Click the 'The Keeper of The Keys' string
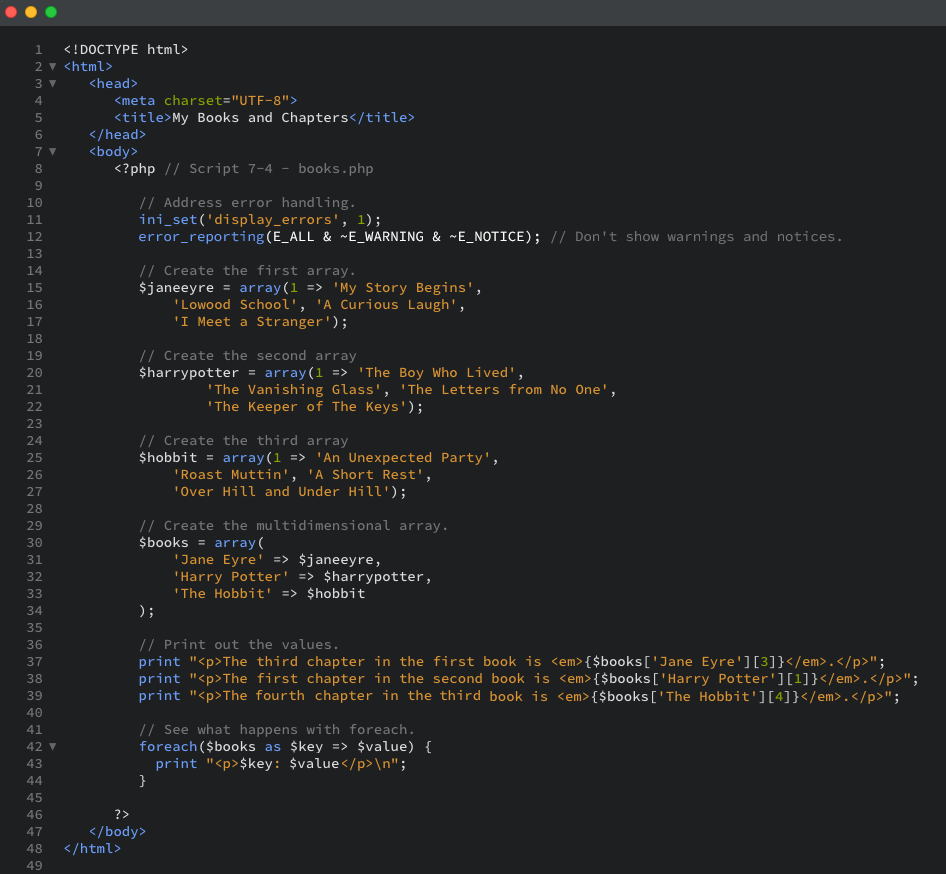This screenshot has height=874, width=946. click(306, 407)
